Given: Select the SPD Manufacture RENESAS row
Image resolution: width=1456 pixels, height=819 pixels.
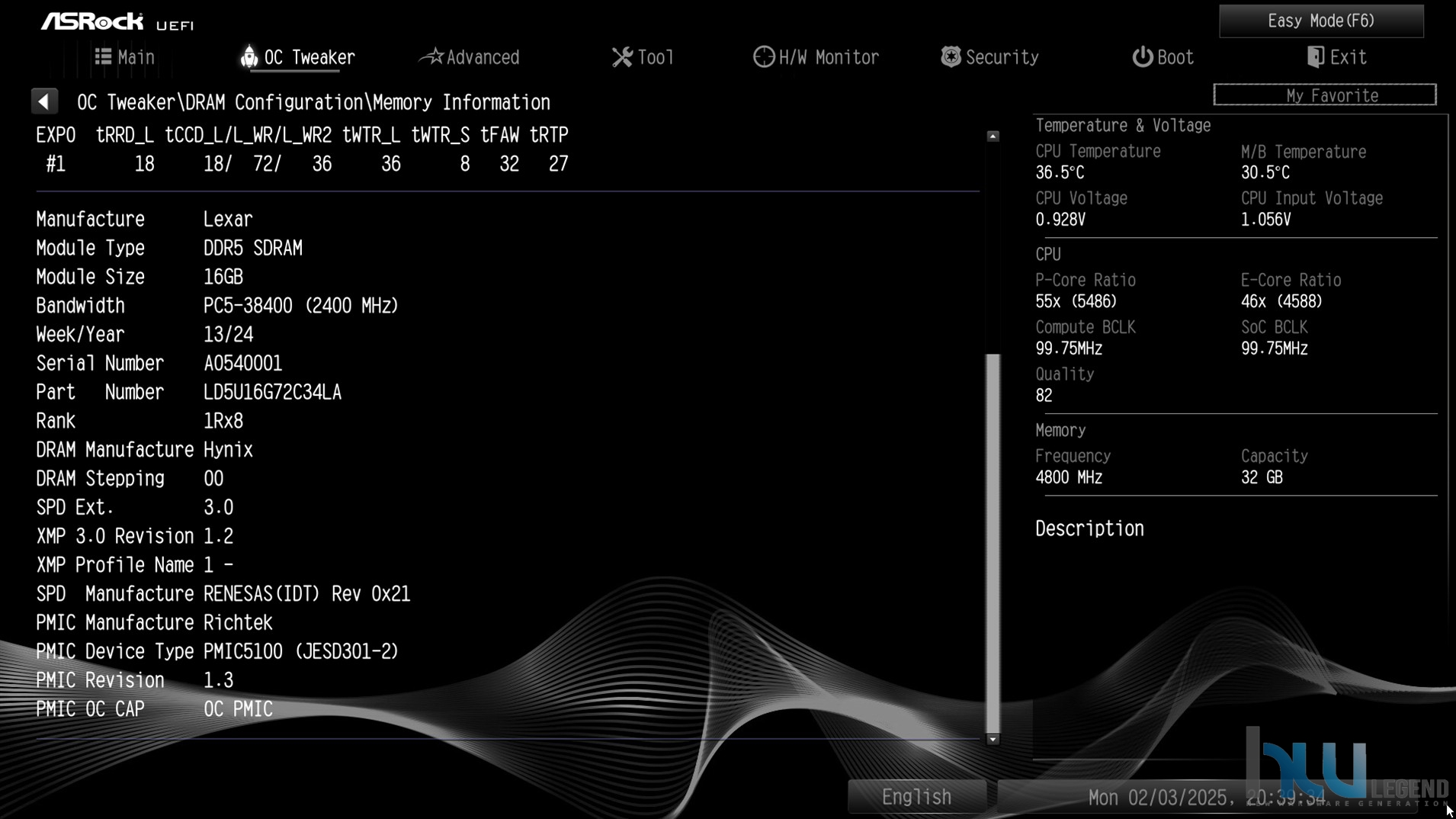Looking at the screenshot, I should [223, 594].
